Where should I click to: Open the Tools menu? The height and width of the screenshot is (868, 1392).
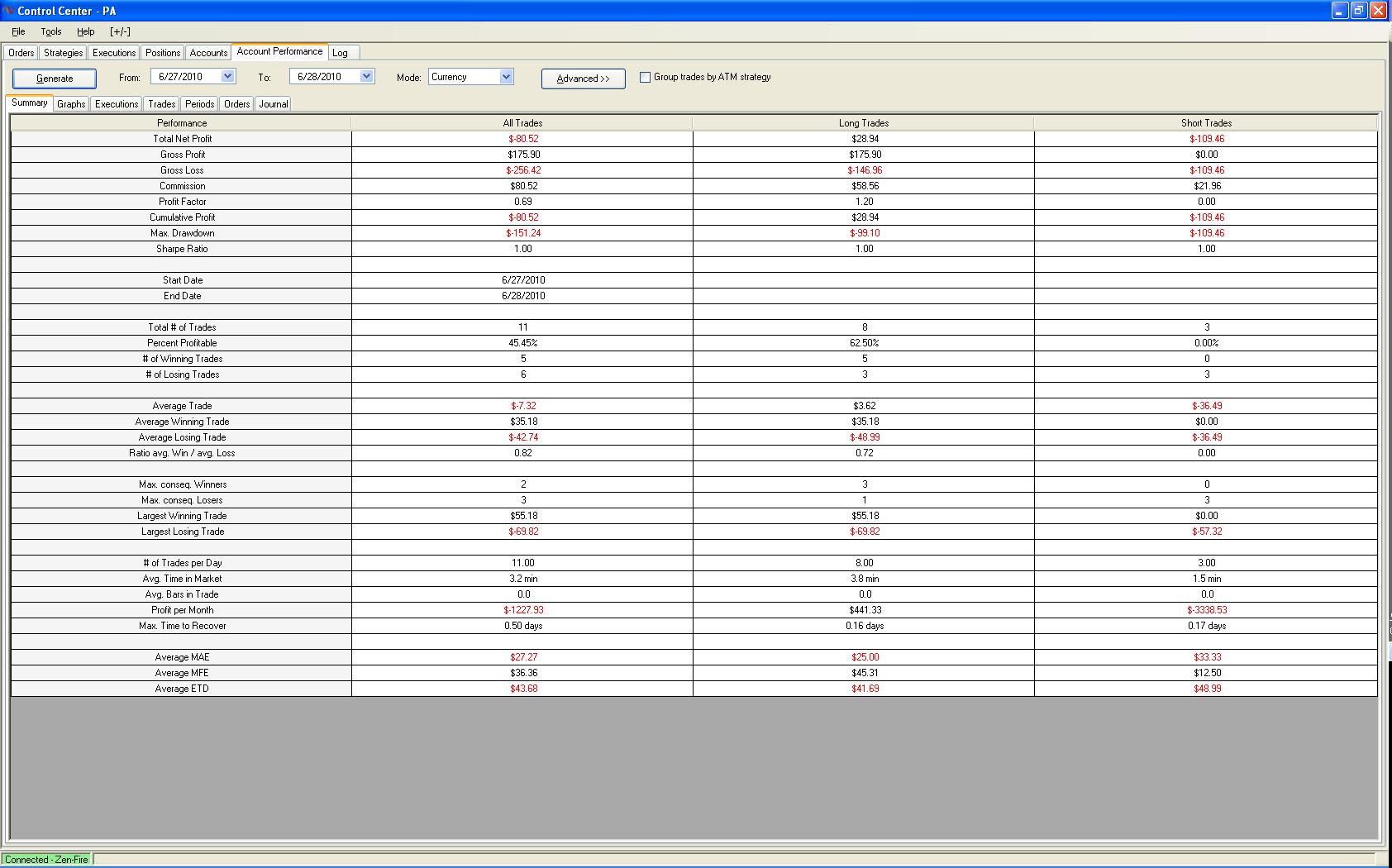tap(51, 31)
